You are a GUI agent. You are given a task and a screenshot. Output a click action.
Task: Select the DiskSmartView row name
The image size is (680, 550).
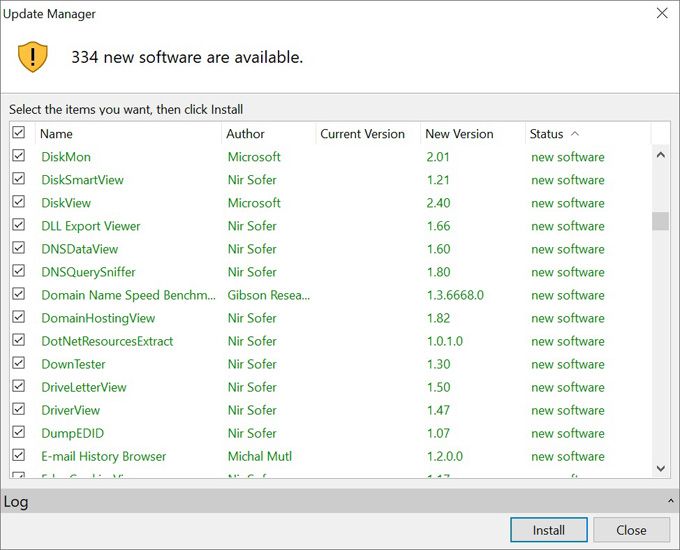click(x=82, y=180)
